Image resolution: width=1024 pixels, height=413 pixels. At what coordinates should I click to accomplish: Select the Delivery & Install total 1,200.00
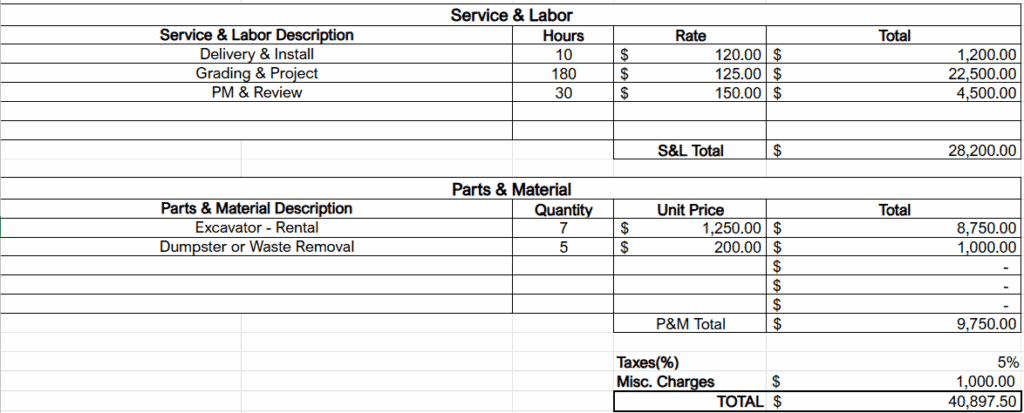893,54
